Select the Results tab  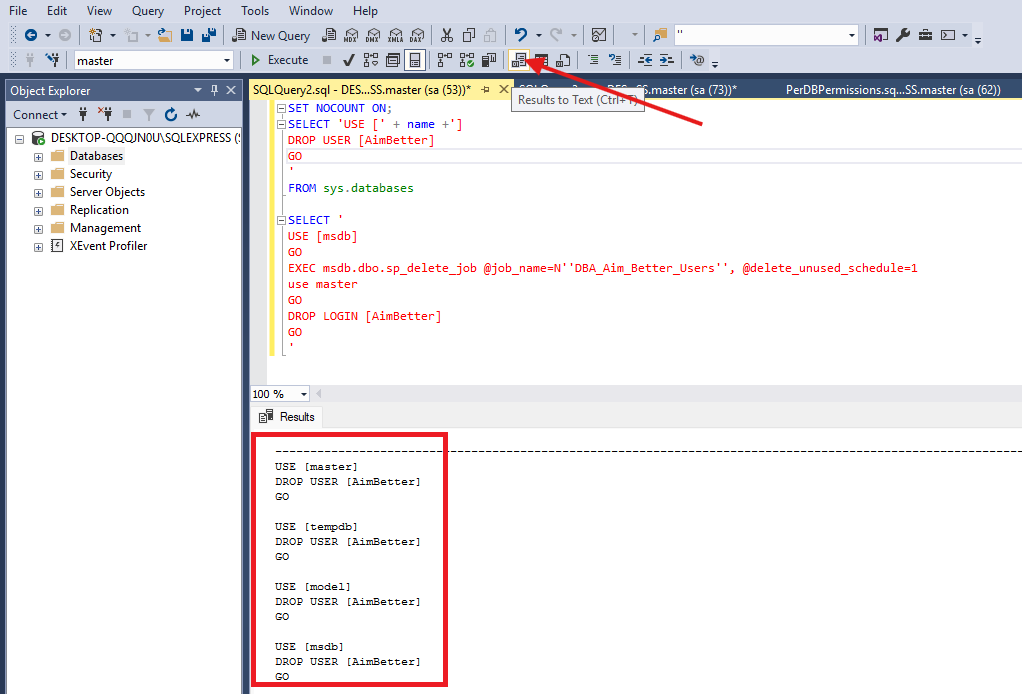pyautogui.click(x=287, y=417)
